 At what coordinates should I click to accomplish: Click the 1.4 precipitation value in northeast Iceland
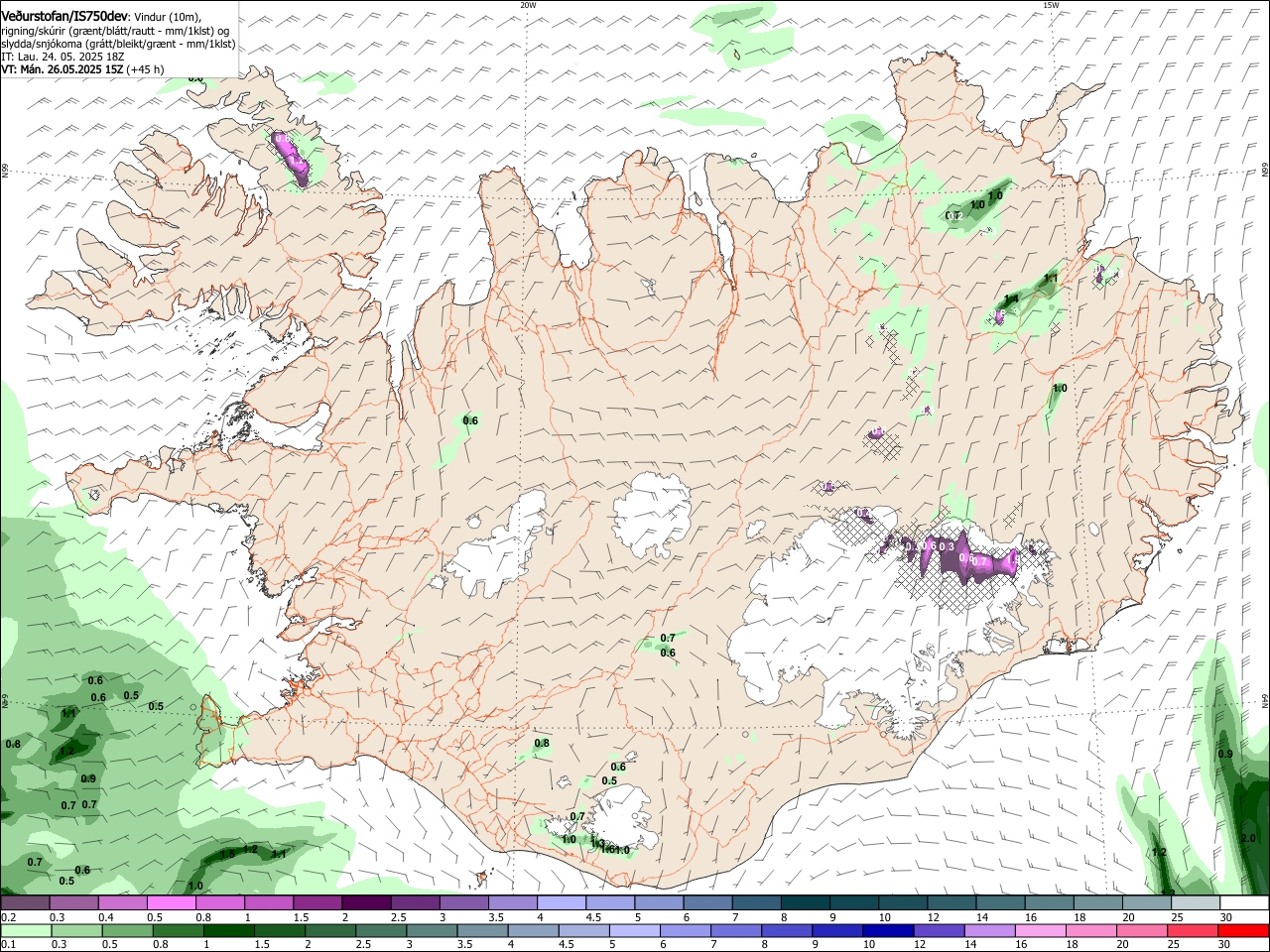point(1011,299)
